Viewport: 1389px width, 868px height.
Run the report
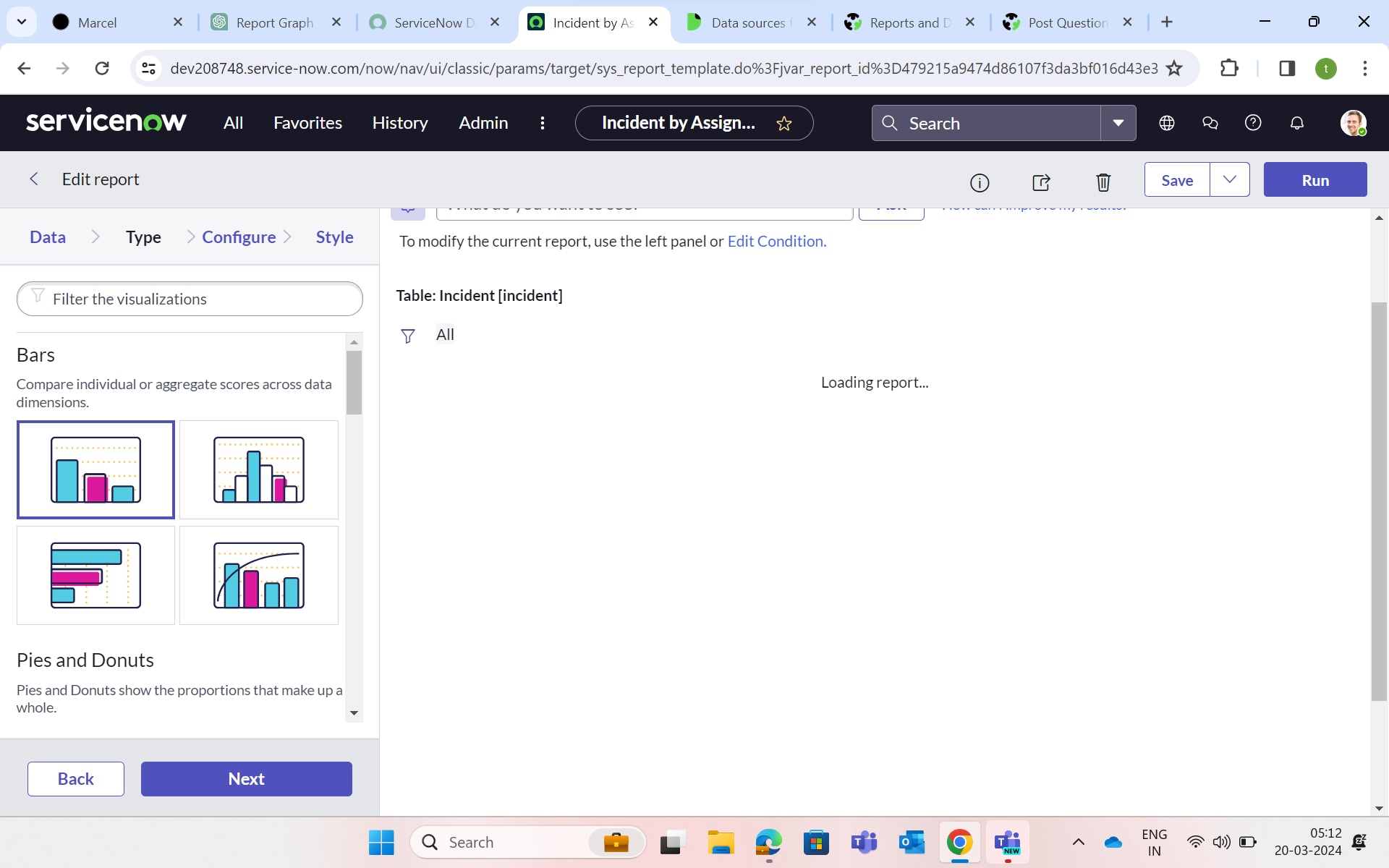(1315, 179)
